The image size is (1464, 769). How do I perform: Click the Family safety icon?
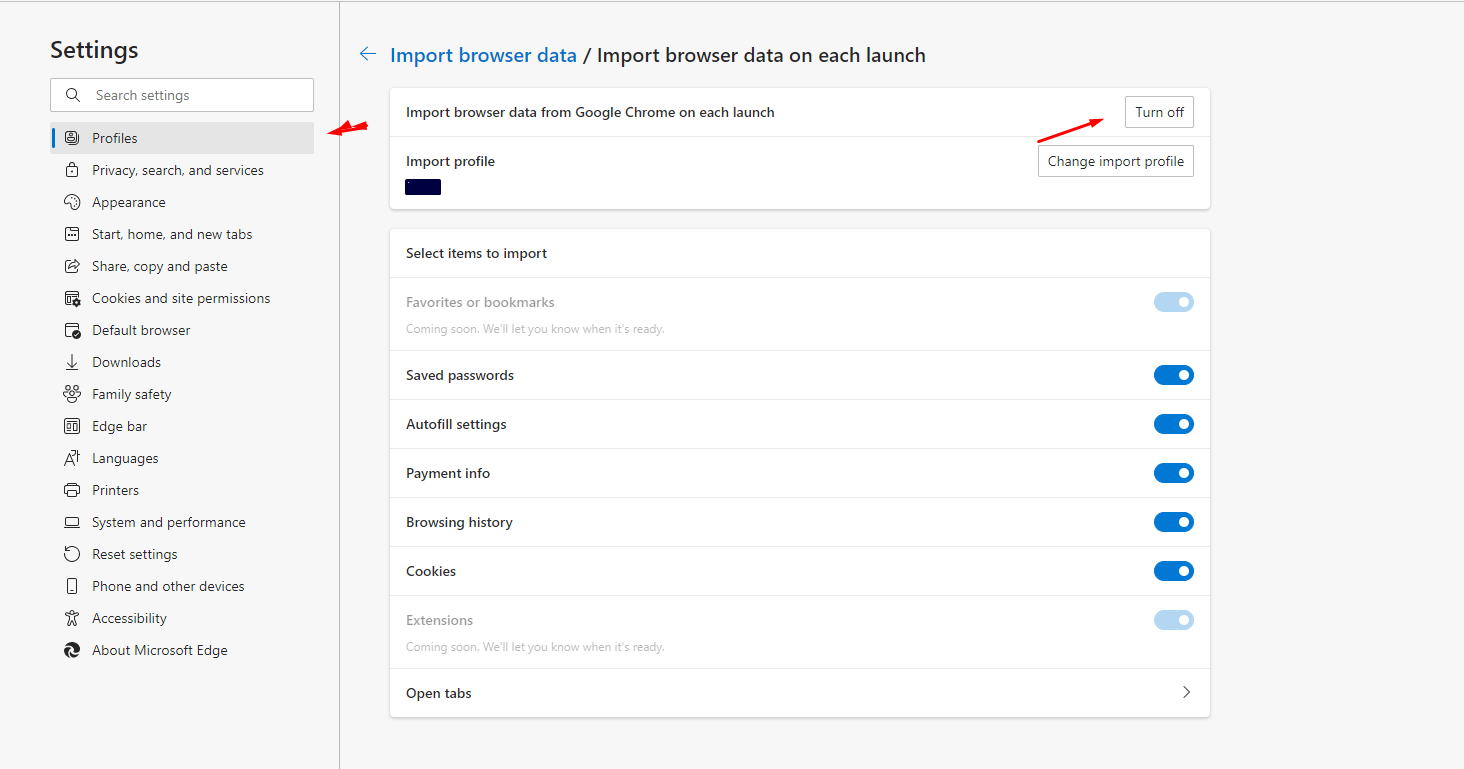71,394
